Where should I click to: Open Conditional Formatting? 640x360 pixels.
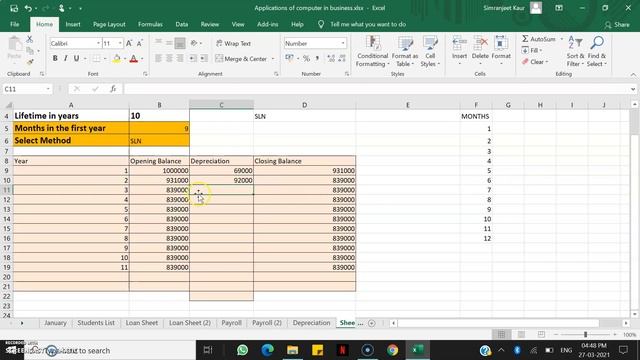[372, 51]
